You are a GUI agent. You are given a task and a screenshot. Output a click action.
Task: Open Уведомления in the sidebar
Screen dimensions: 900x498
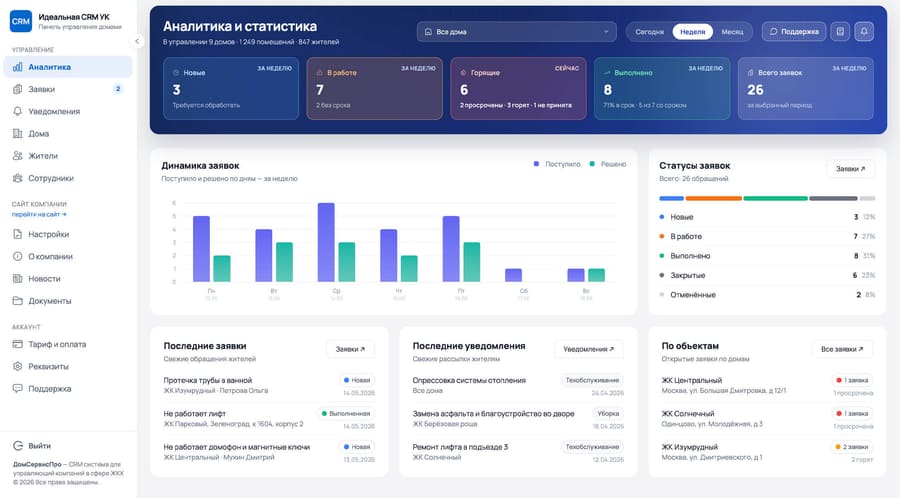[x=68, y=111]
